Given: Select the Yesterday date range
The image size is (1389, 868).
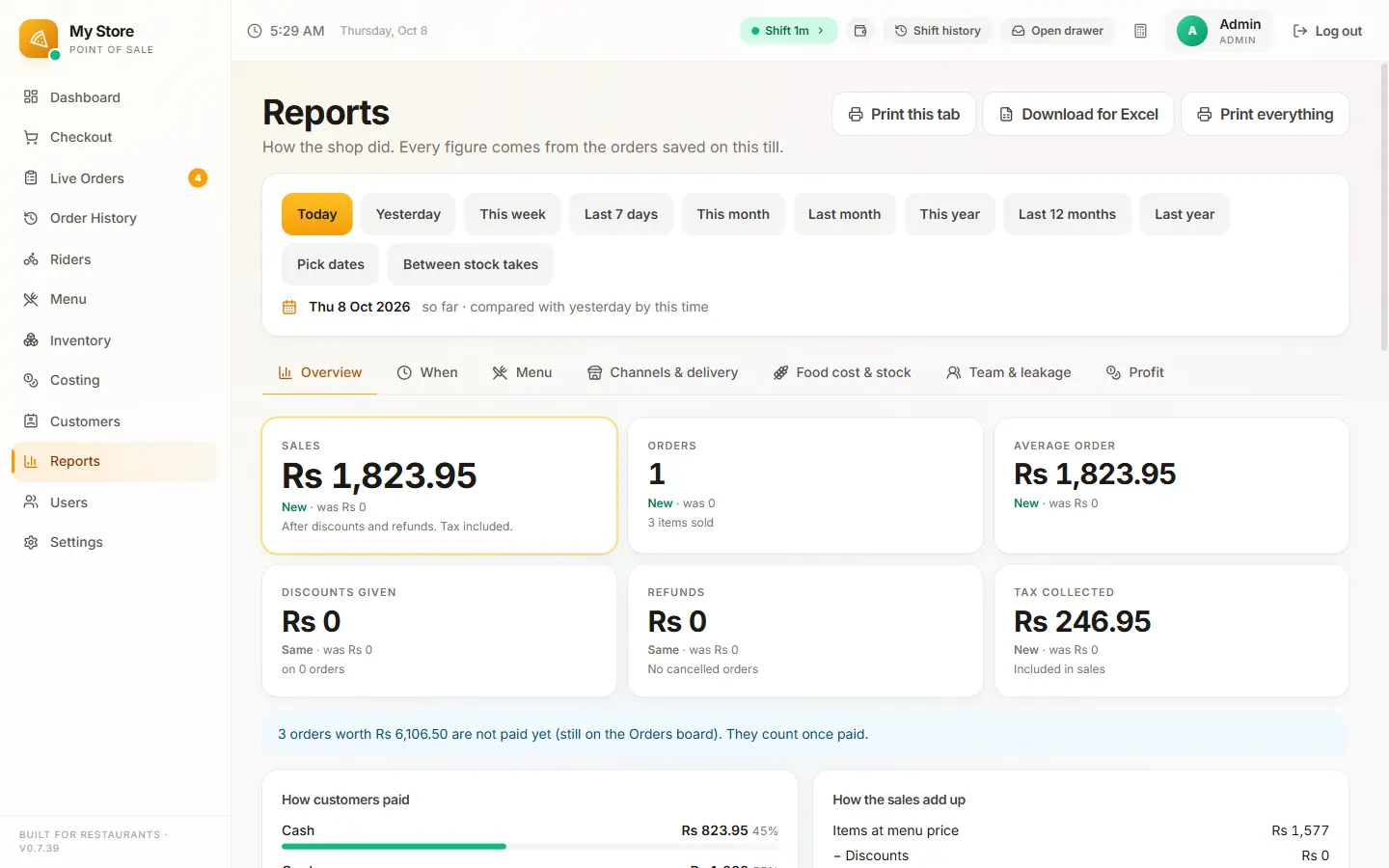Looking at the screenshot, I should [408, 214].
